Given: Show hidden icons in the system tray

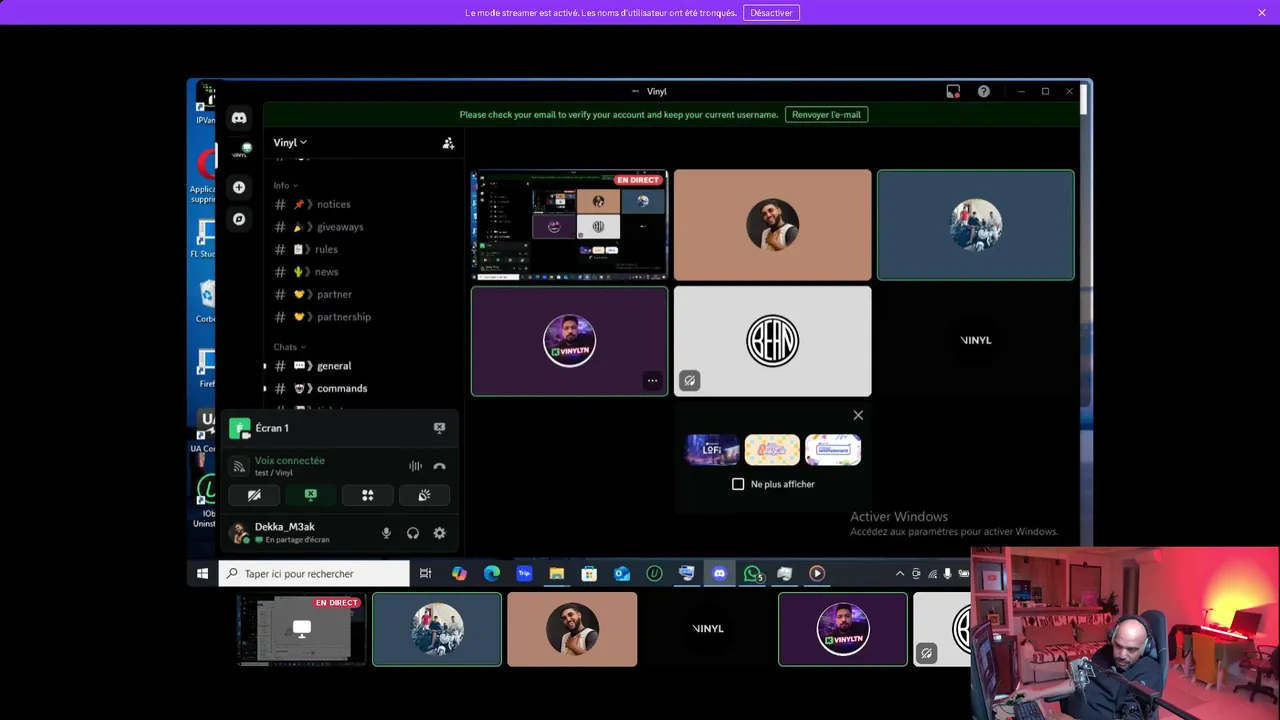Looking at the screenshot, I should coord(900,573).
